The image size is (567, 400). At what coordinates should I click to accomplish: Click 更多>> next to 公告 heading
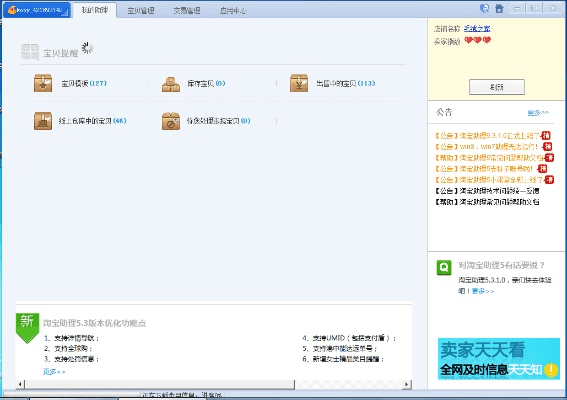538,113
